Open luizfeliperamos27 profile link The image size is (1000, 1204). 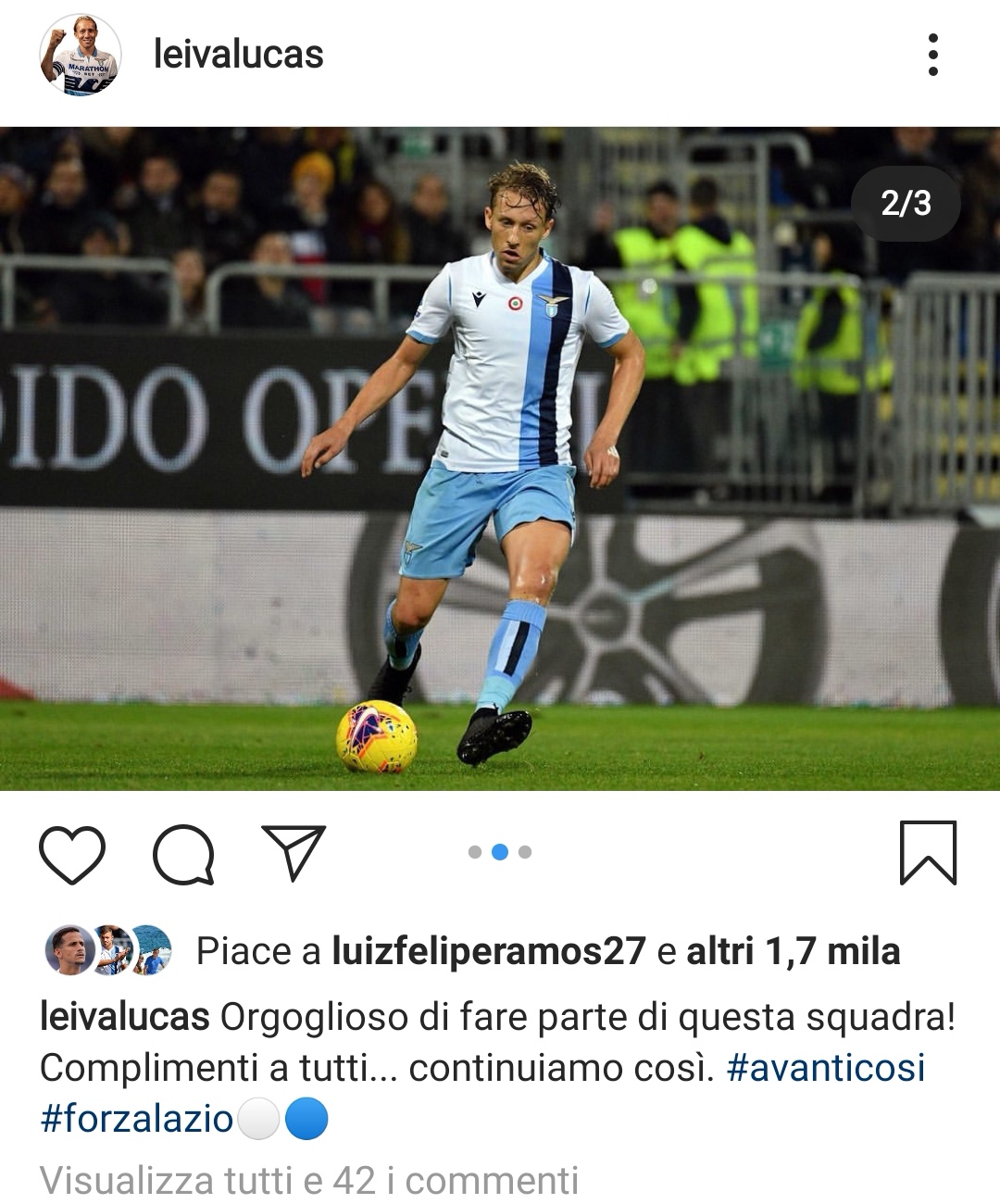[x=488, y=951]
